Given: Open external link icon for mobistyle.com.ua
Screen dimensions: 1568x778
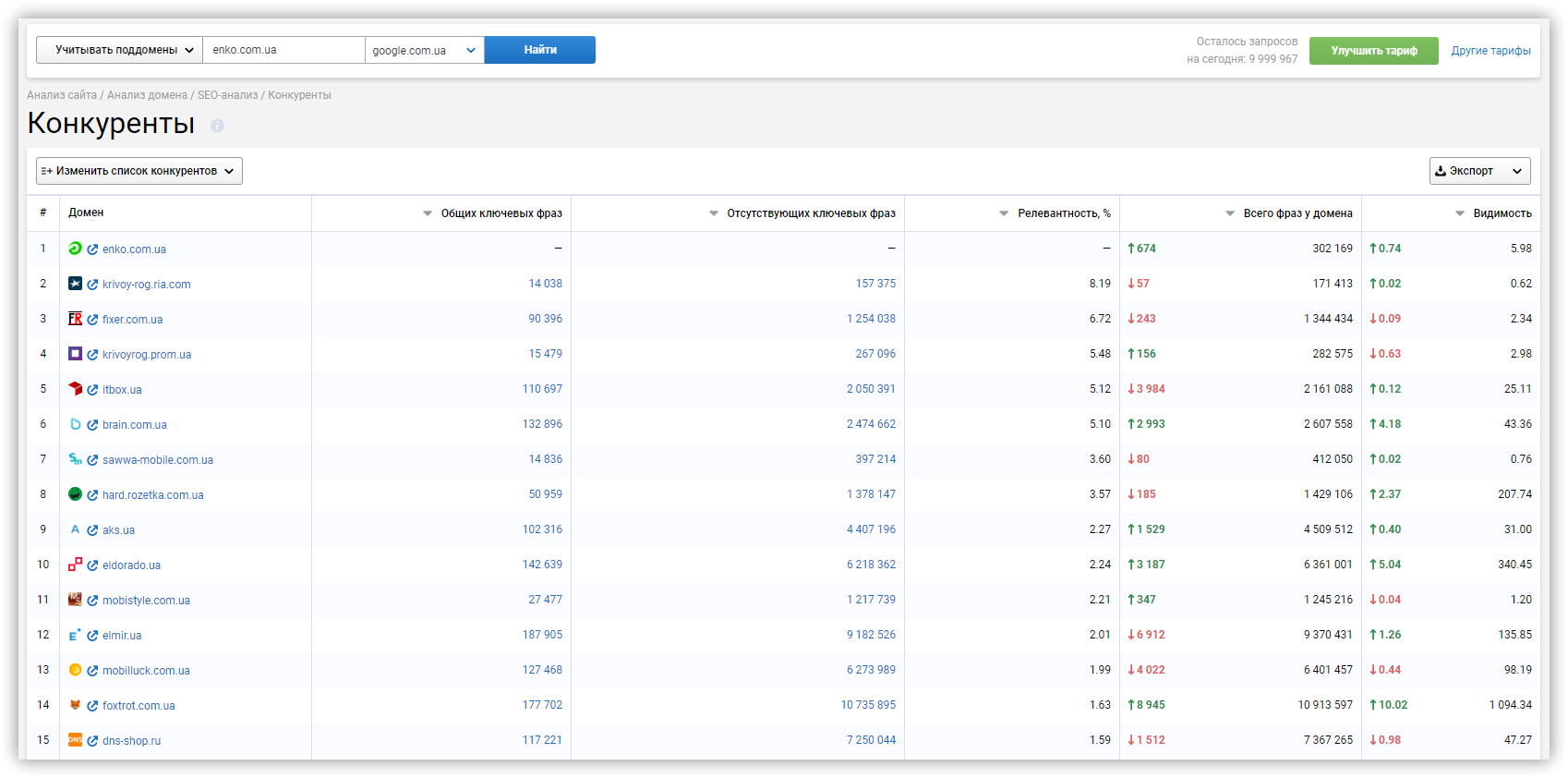Looking at the screenshot, I should pyautogui.click(x=92, y=601).
